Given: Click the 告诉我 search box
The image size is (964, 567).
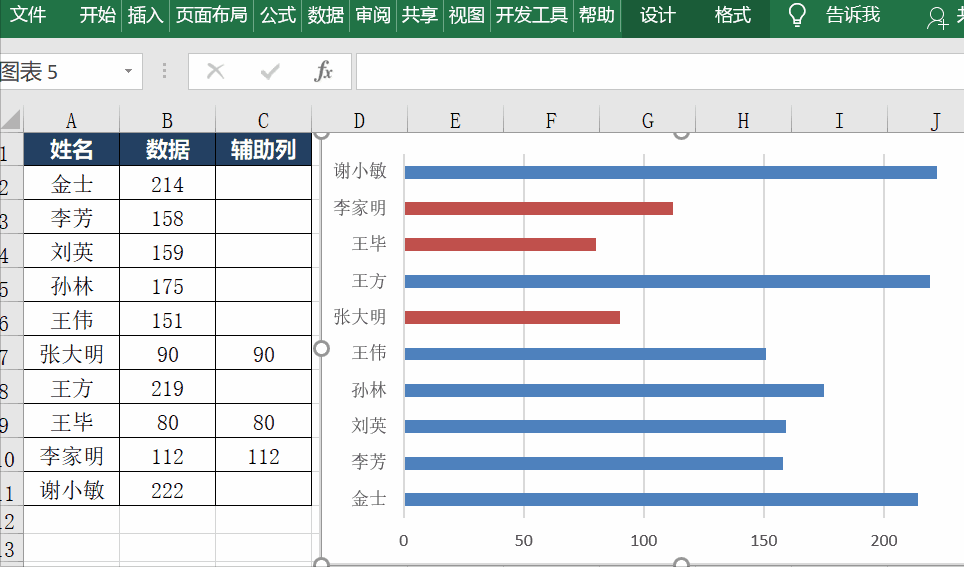Looking at the screenshot, I should tap(853, 15).
